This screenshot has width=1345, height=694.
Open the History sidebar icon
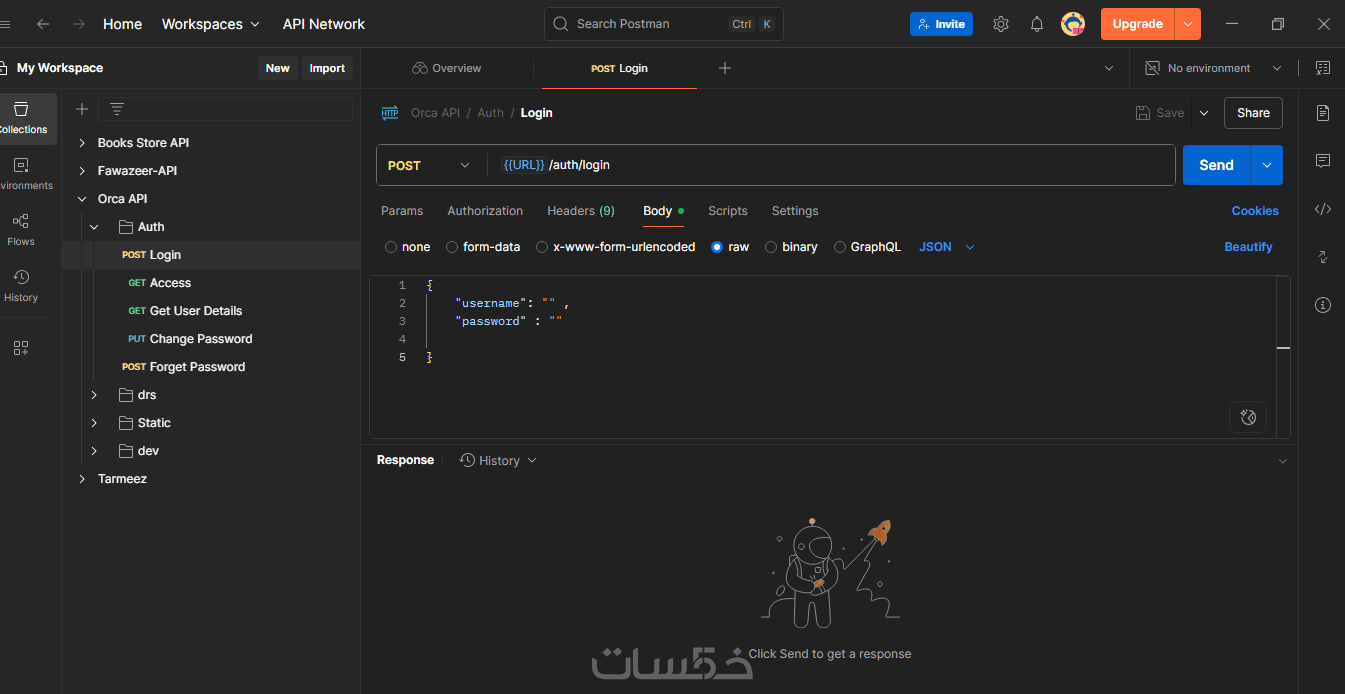pyautogui.click(x=21, y=286)
